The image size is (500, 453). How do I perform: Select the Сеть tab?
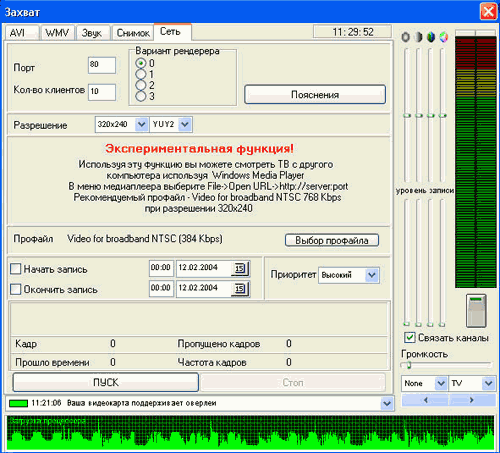[x=172, y=32]
